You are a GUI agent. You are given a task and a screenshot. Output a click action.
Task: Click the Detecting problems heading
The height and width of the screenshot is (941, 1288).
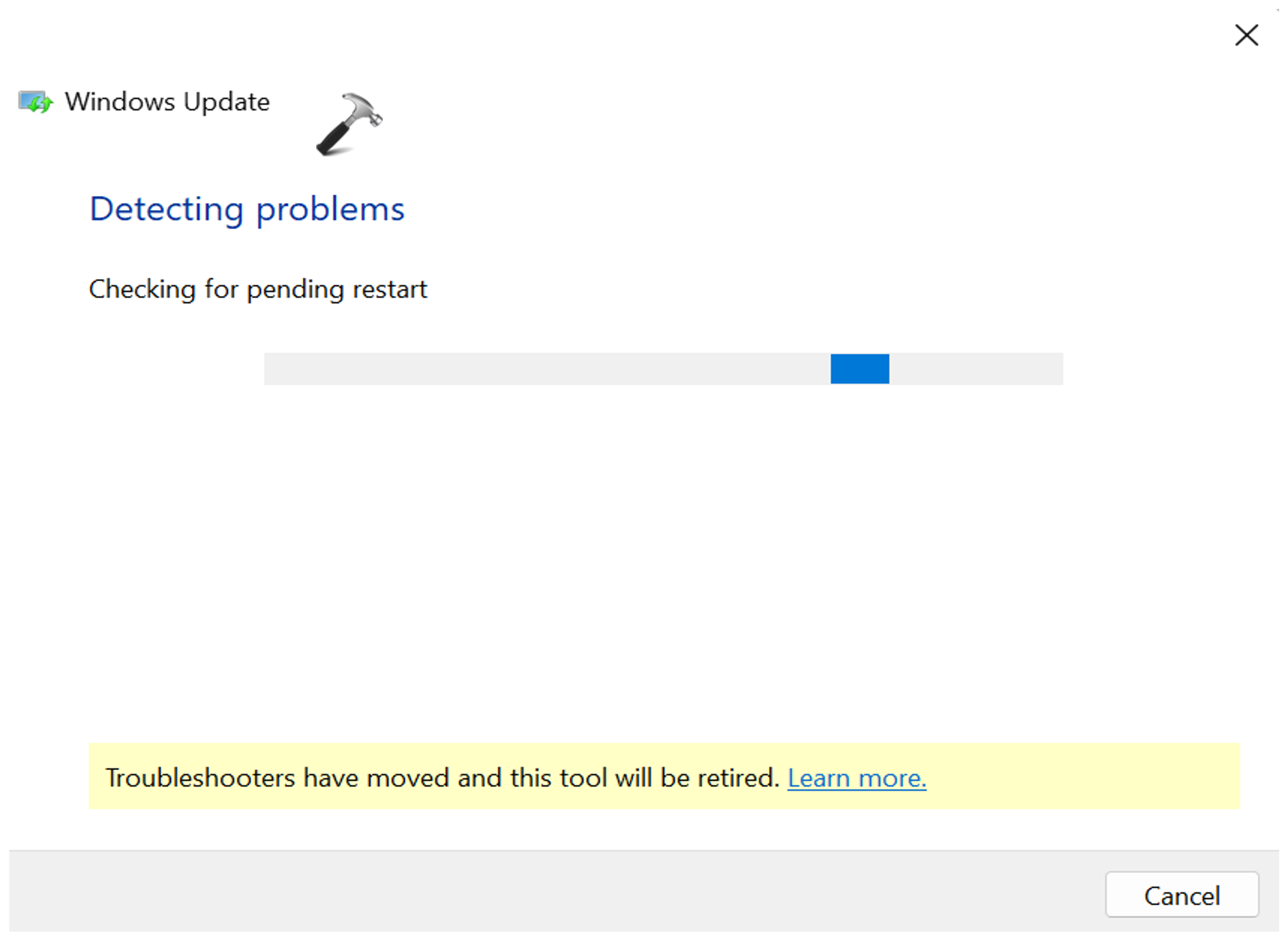[247, 209]
